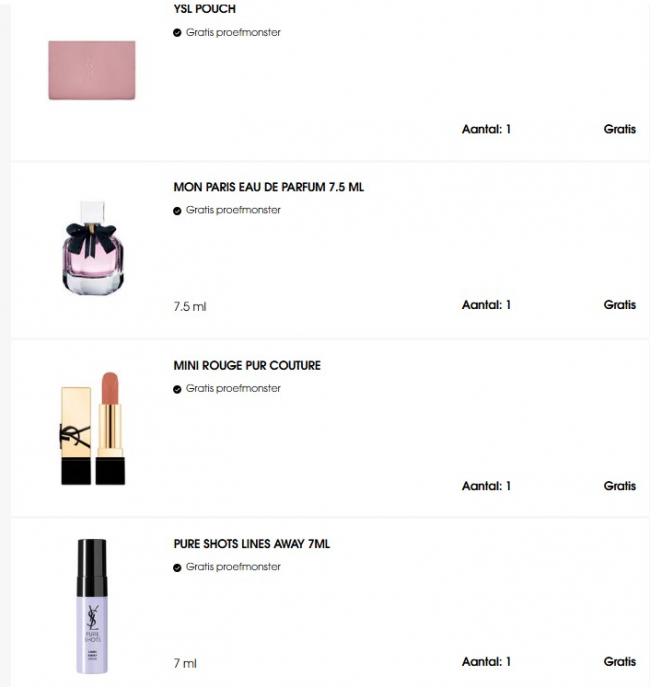Click the YSL Pouch pink product image
The height and width of the screenshot is (687, 650).
pyautogui.click(x=92, y=70)
